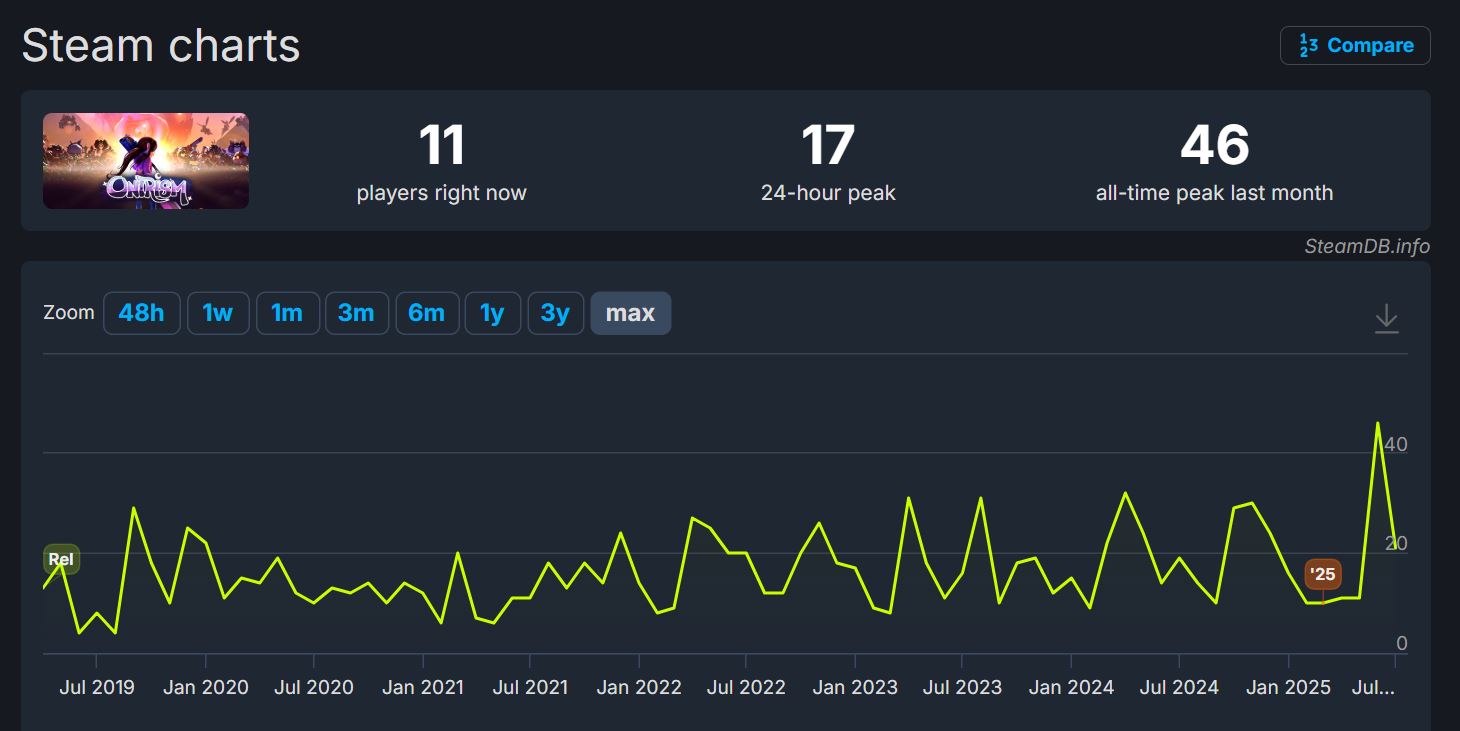Viewport: 1460px width, 731px height.
Task: Click the highest peak point on chart line
Action: (1378, 423)
